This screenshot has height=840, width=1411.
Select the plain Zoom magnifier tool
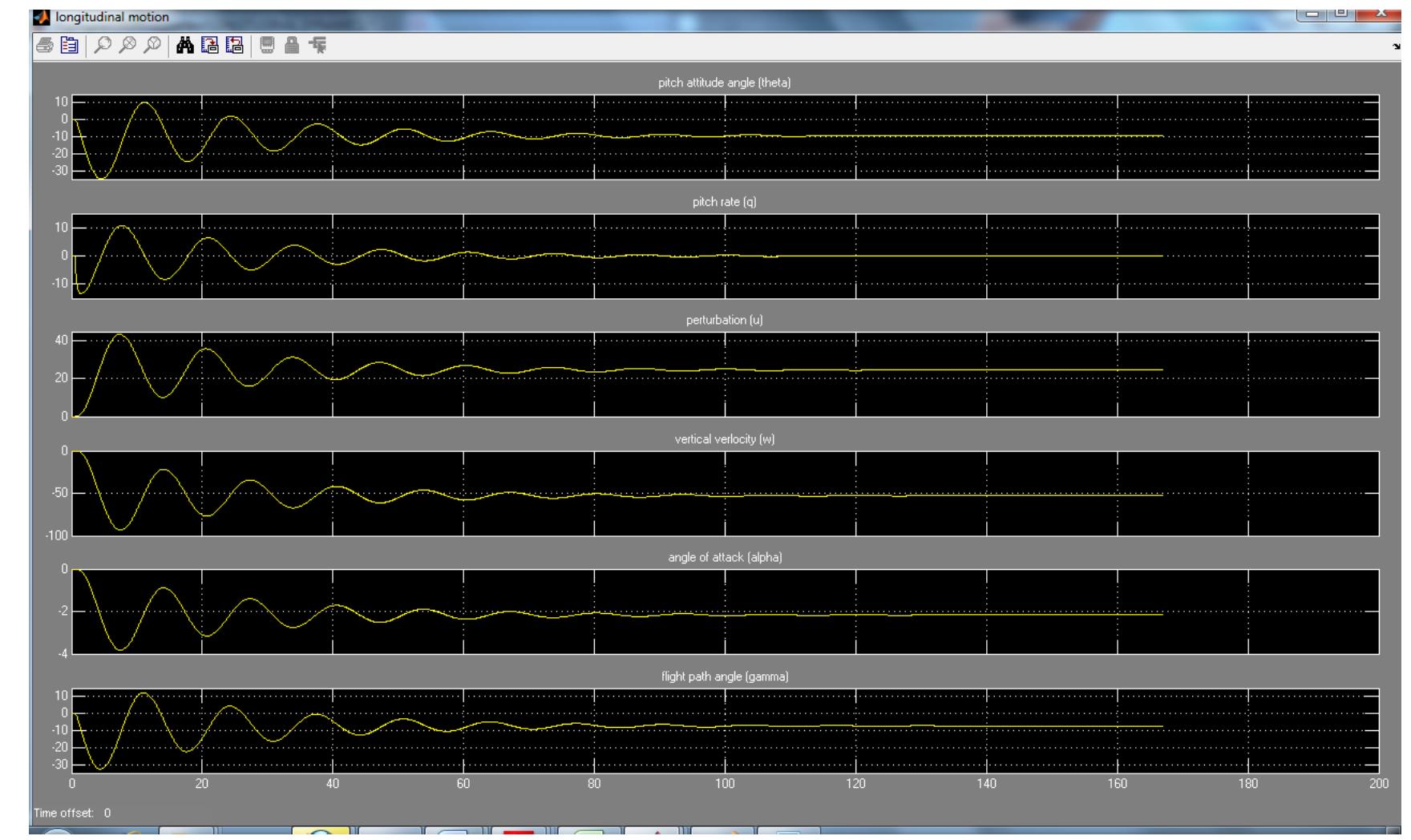[x=102, y=46]
